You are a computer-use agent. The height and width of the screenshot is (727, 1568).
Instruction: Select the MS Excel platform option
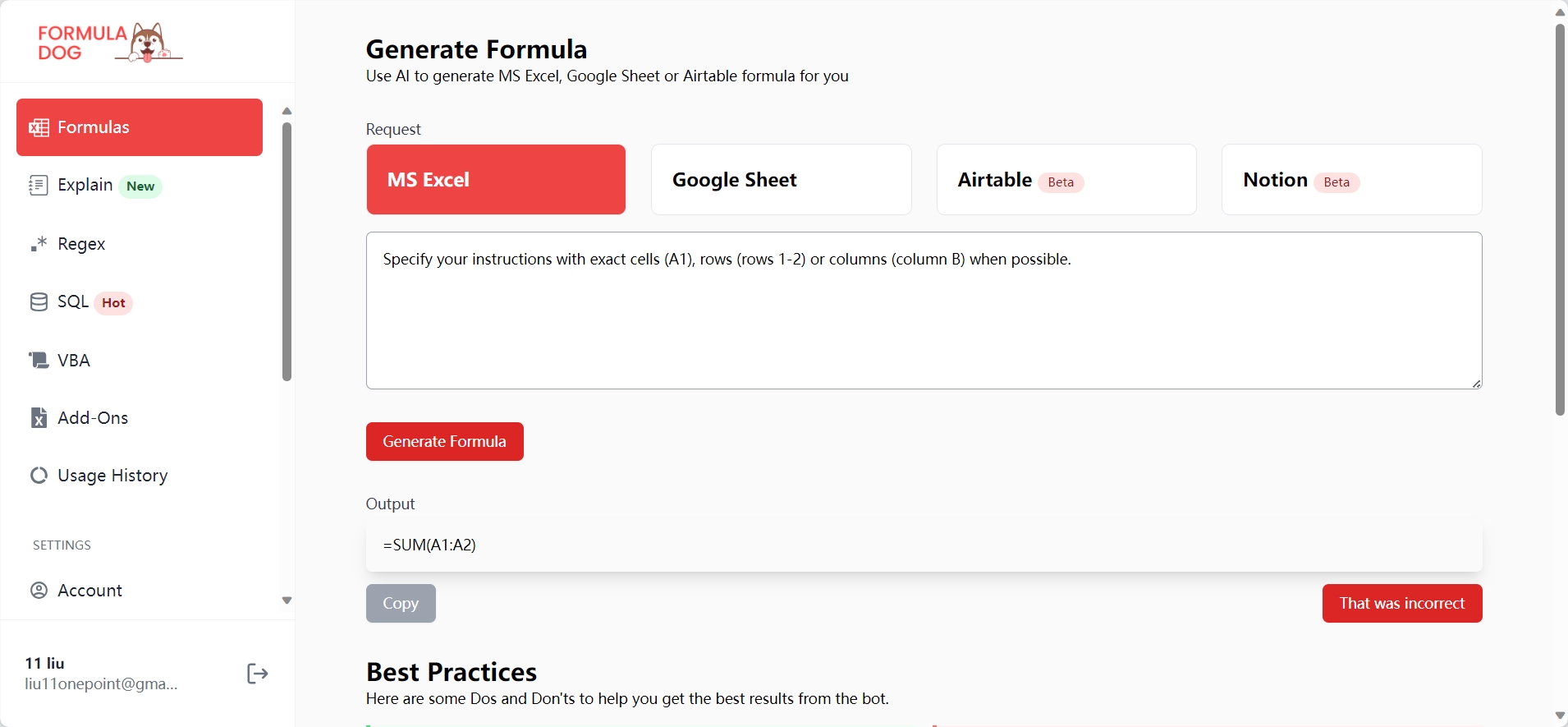pos(496,180)
